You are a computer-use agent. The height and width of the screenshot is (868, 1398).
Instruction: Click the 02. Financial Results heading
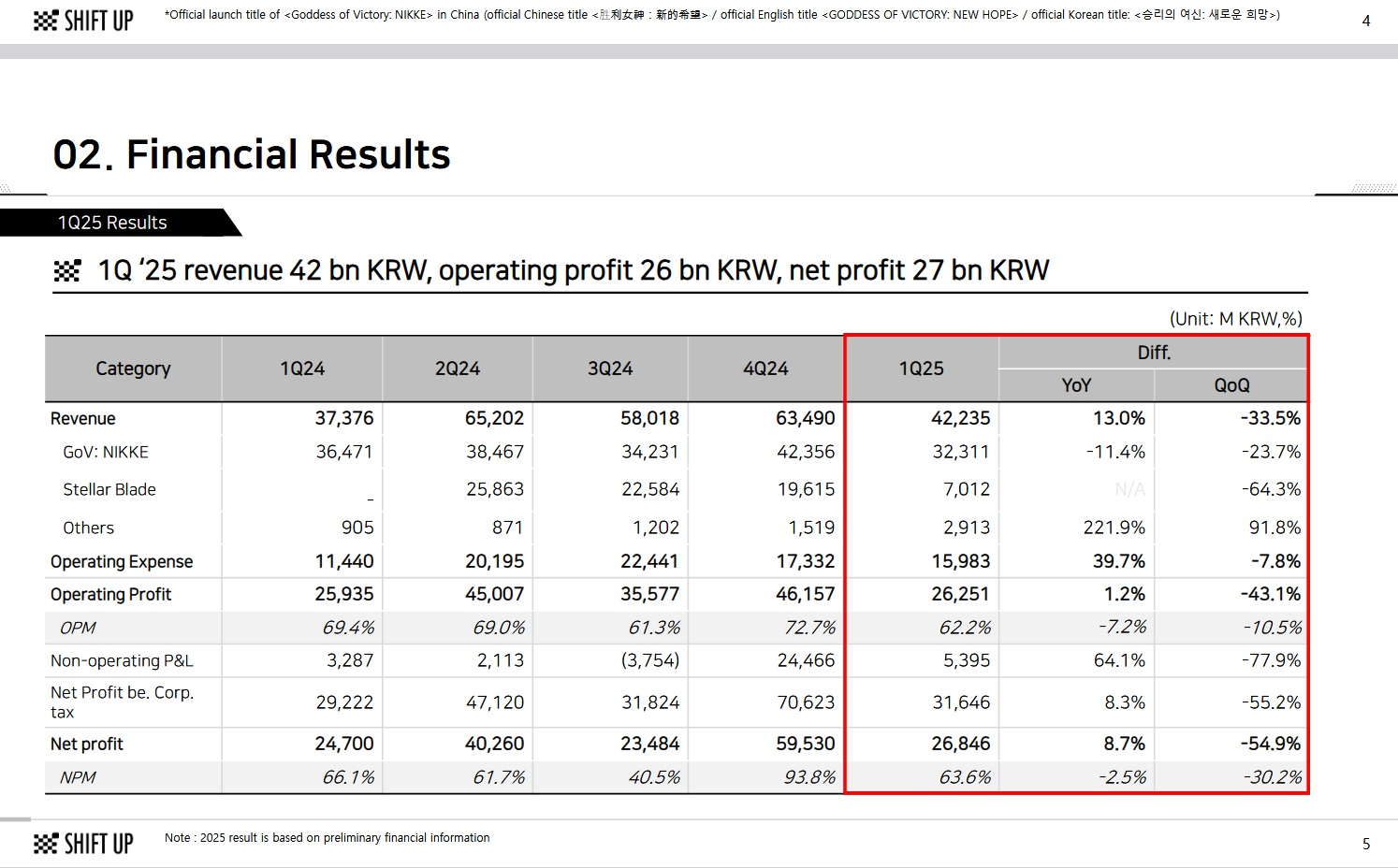(252, 154)
